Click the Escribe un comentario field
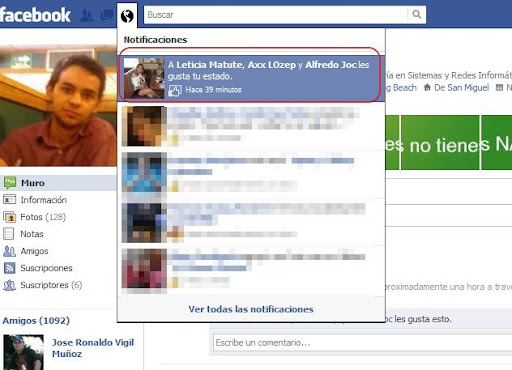This screenshot has width=512, height=370. [x=363, y=343]
